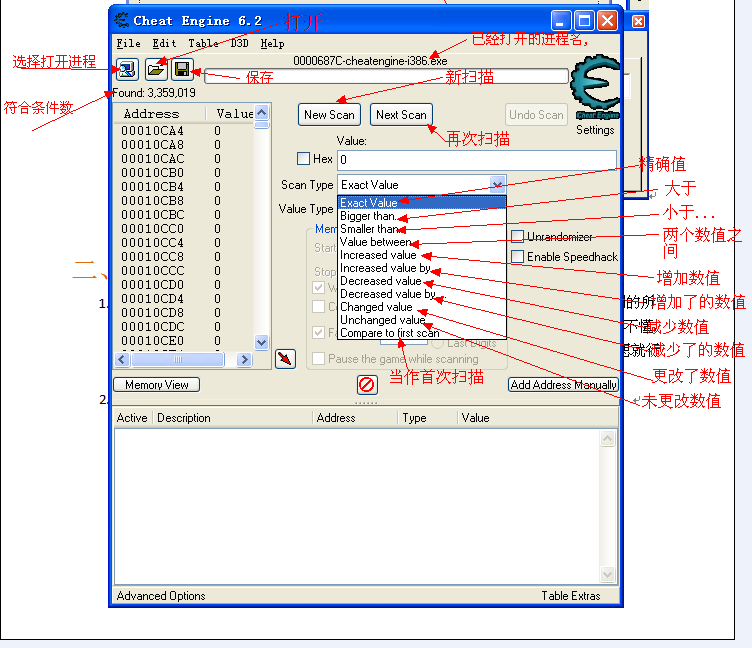Open the Scan Type combo box arrow

497,185
